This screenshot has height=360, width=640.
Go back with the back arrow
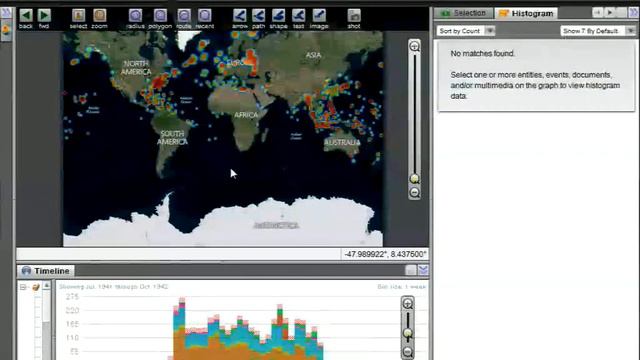point(26,19)
